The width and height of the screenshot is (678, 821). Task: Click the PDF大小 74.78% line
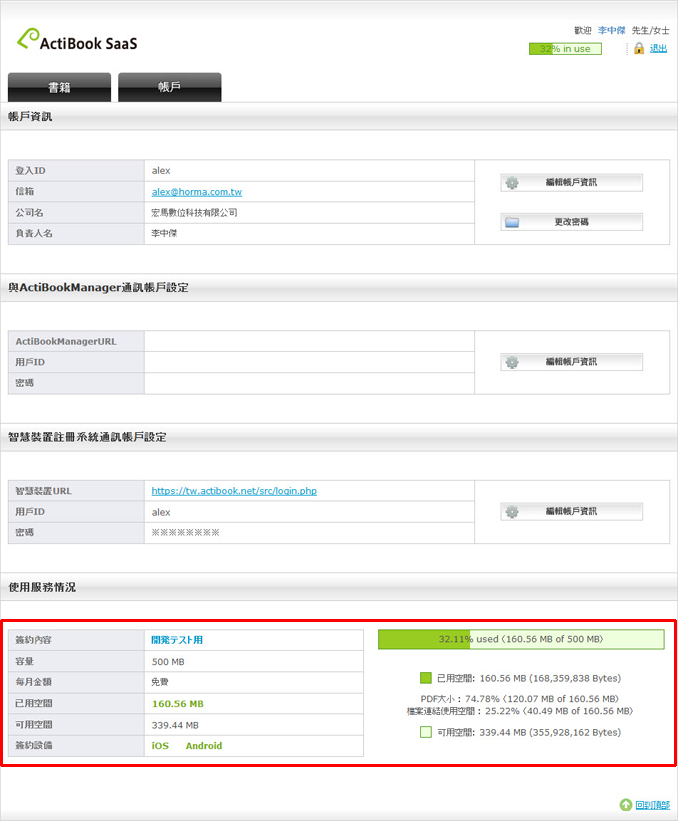[520, 699]
